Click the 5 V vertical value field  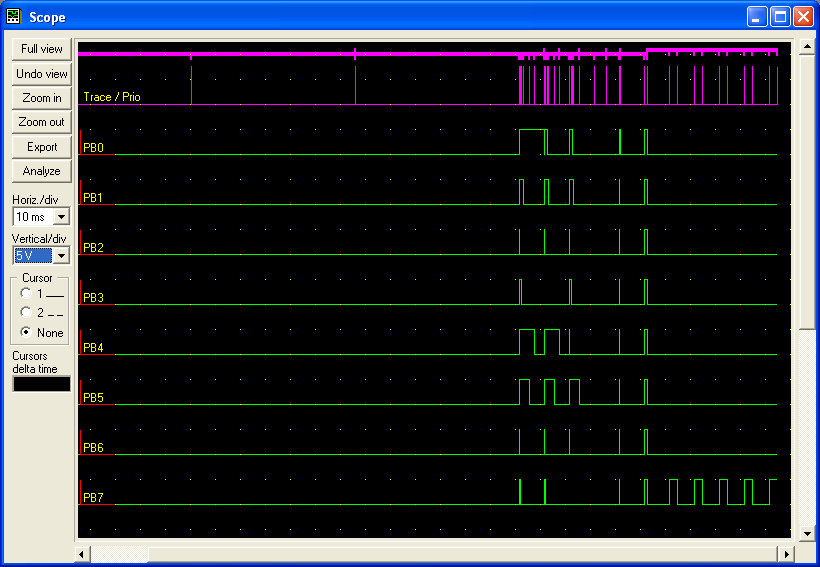pos(33,256)
